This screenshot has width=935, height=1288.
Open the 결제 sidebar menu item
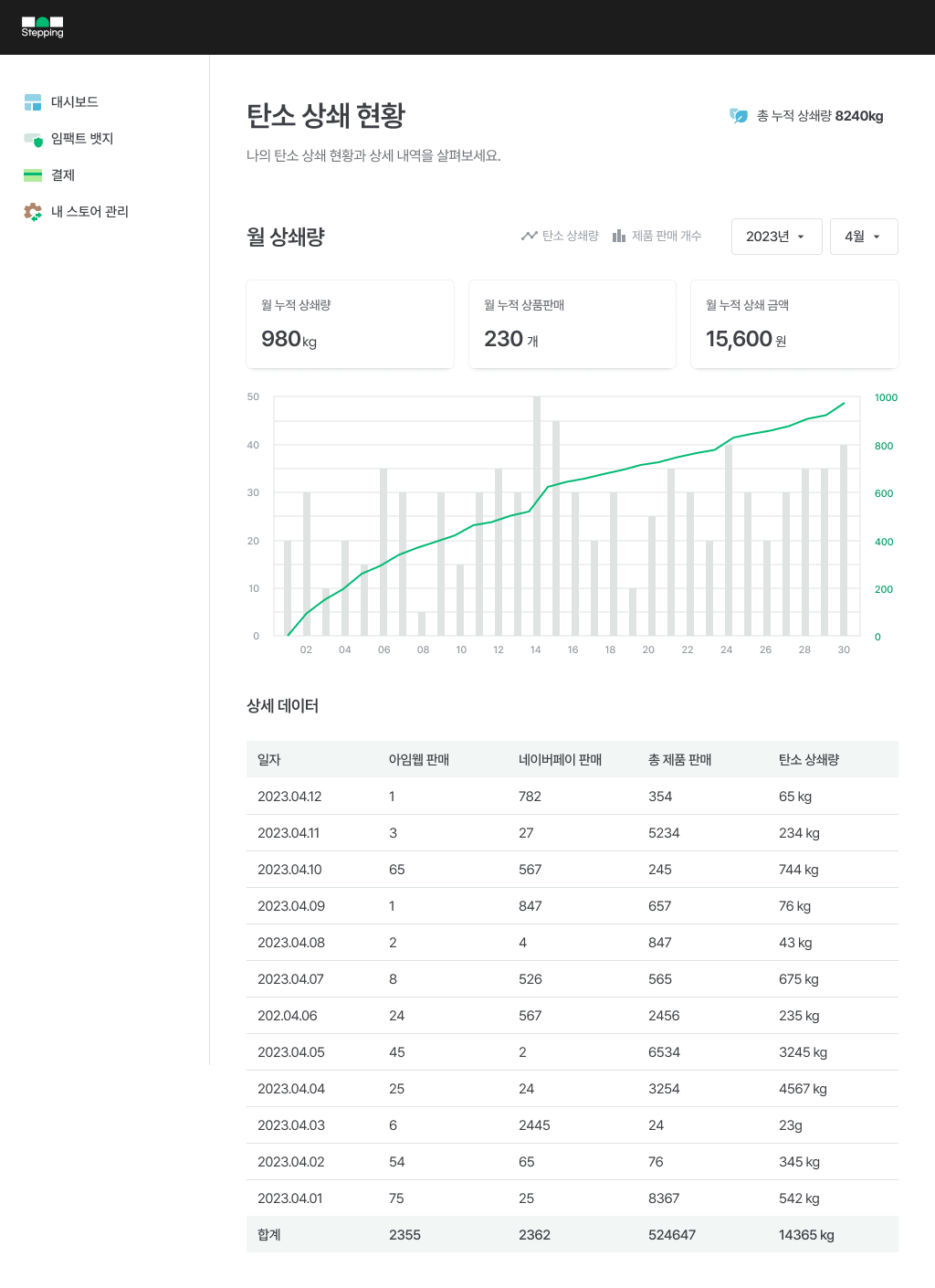63,175
